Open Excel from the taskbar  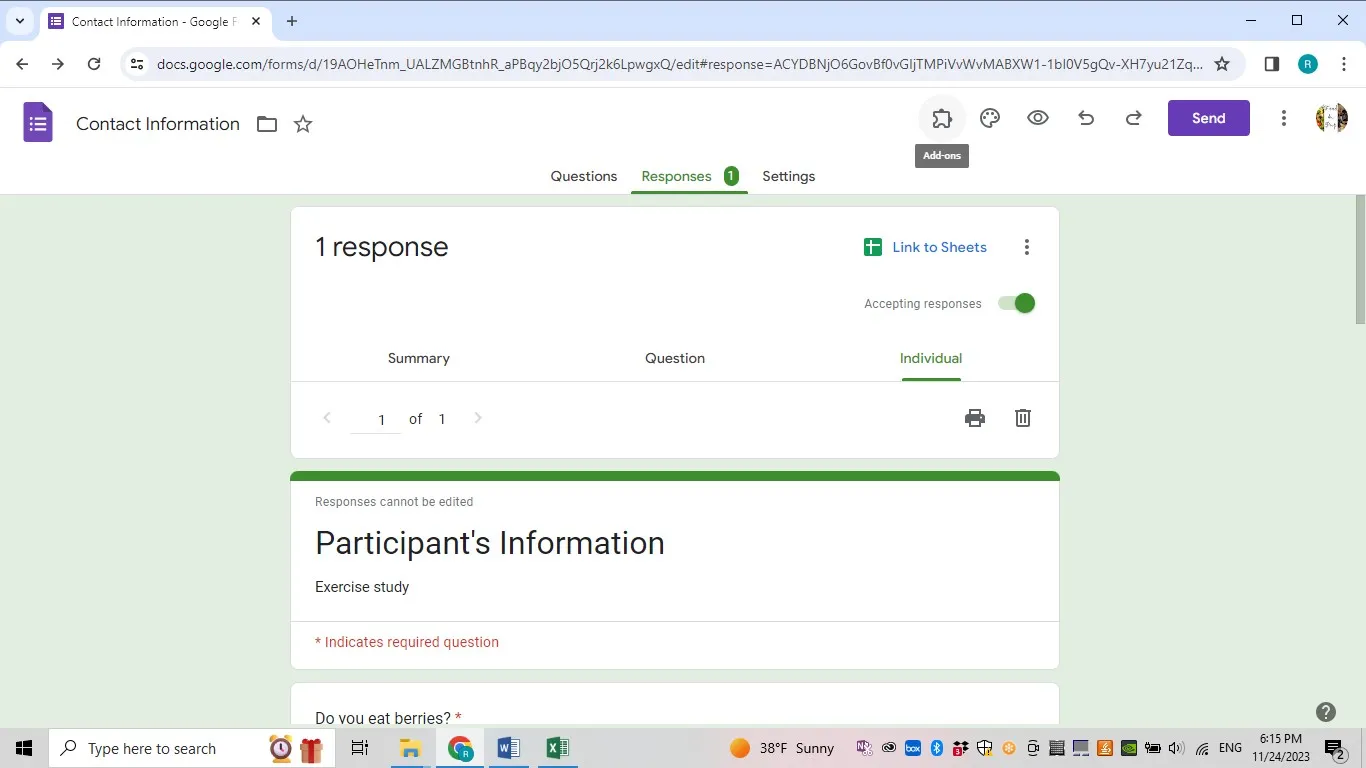(x=557, y=748)
